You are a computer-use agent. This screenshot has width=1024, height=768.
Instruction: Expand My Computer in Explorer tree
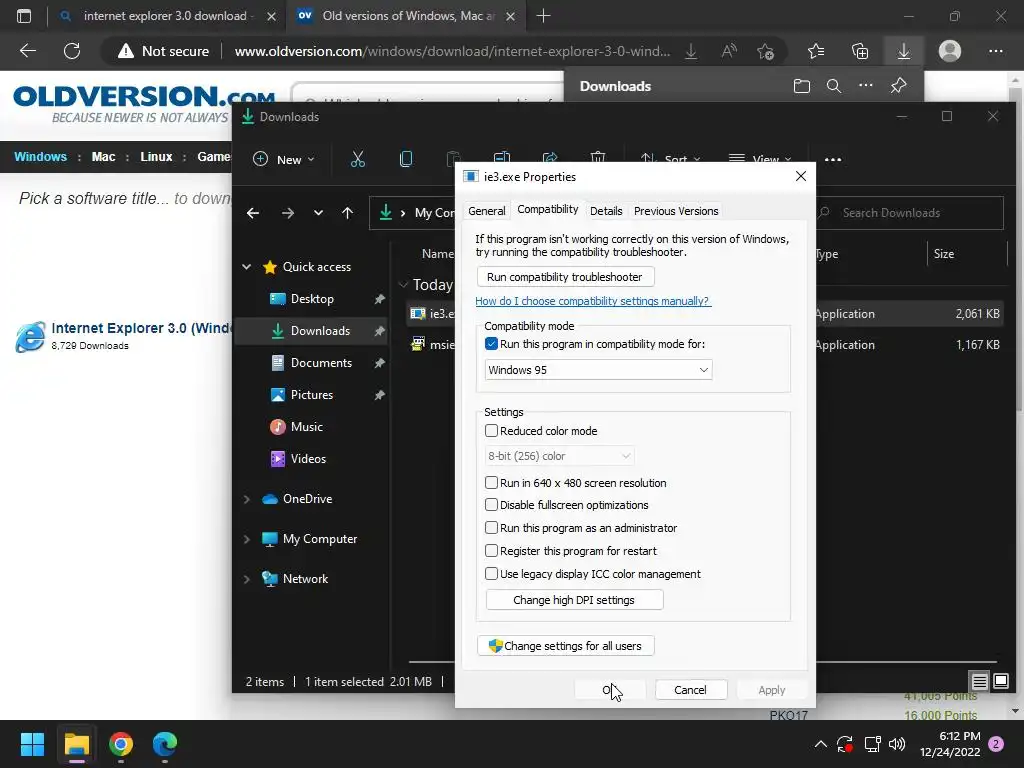click(x=247, y=539)
